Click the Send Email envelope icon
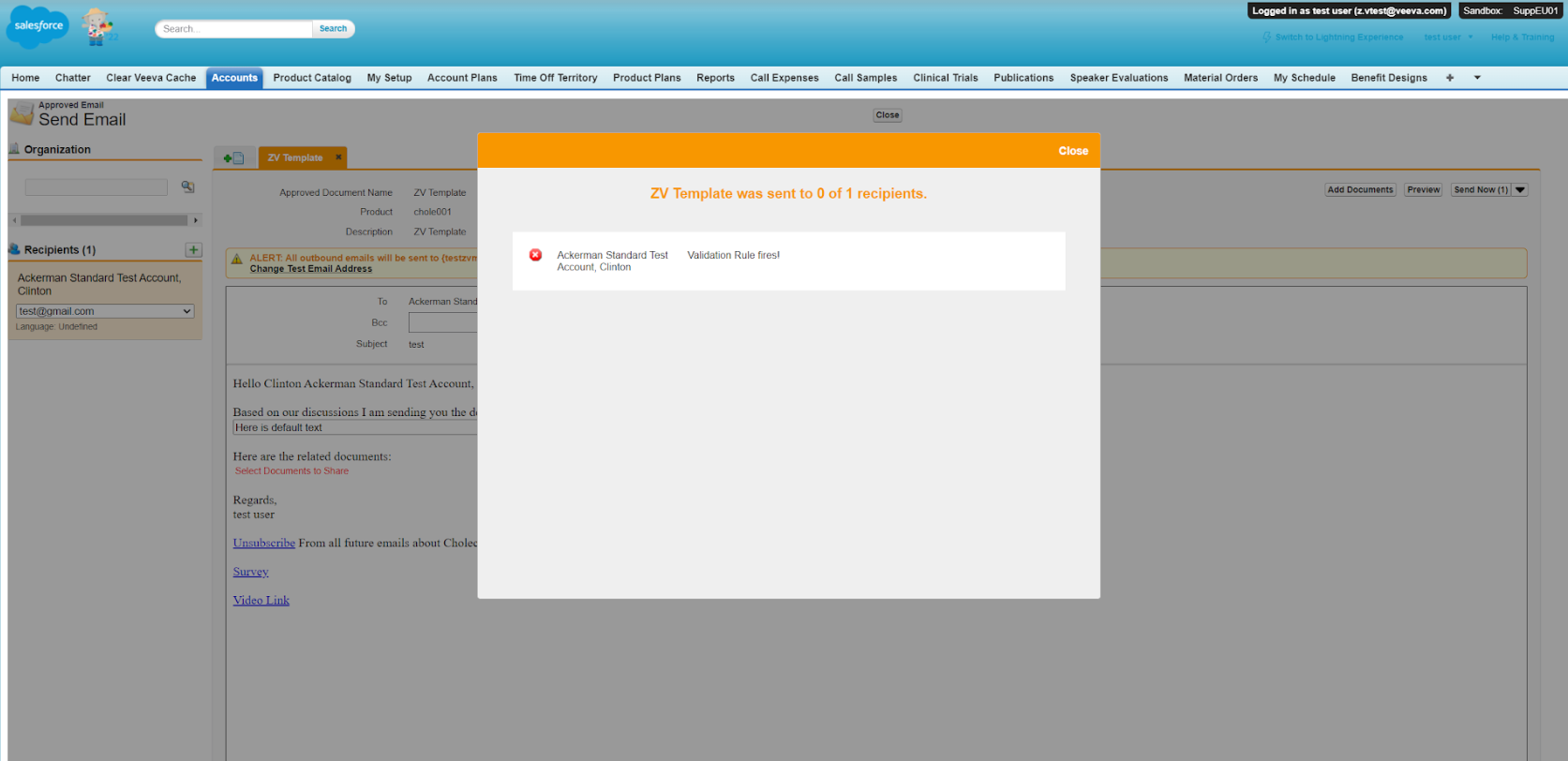The width and height of the screenshot is (1568, 761). click(x=22, y=114)
